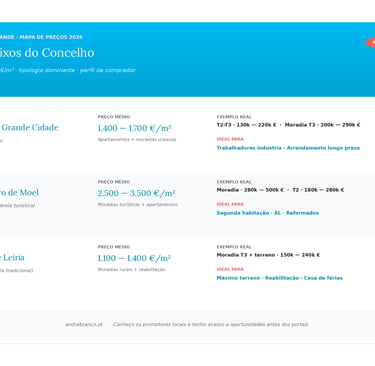The image size is (375, 366).
Task: Click 'Preço Médio' label above 1.400 — 1.700
Action: pos(114,117)
